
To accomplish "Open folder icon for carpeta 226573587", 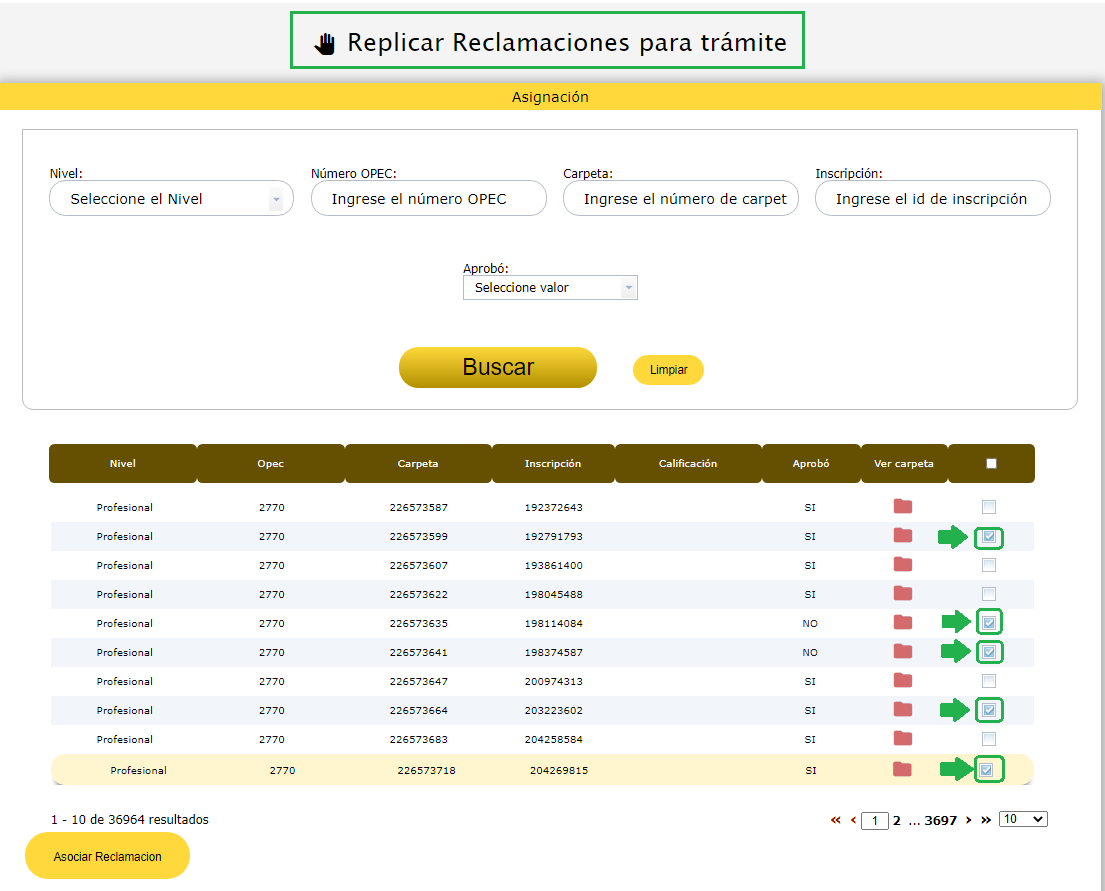I will [903, 506].
